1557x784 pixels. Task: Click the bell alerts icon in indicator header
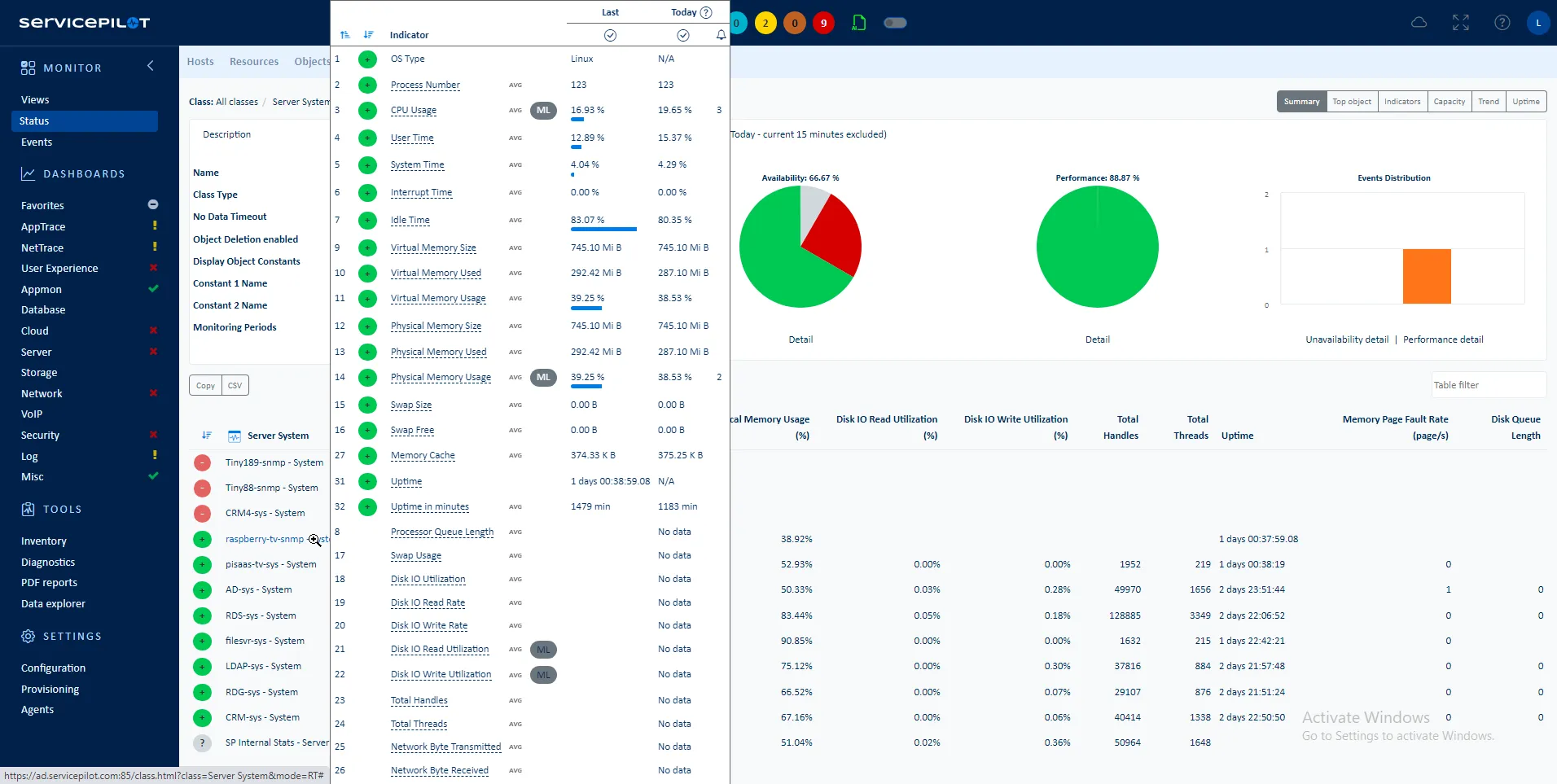tap(721, 35)
